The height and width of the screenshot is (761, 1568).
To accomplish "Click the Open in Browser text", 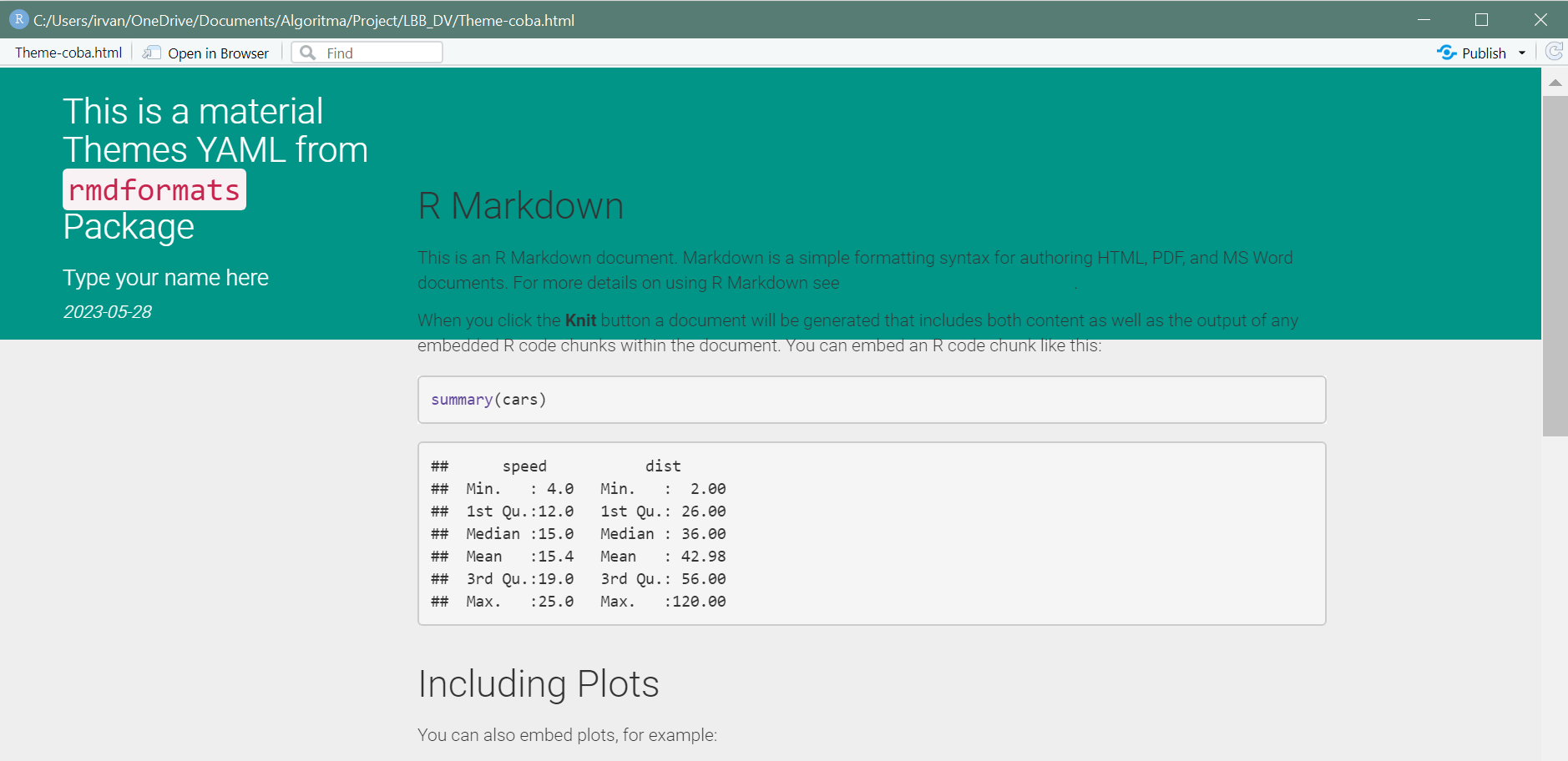I will 218,53.
